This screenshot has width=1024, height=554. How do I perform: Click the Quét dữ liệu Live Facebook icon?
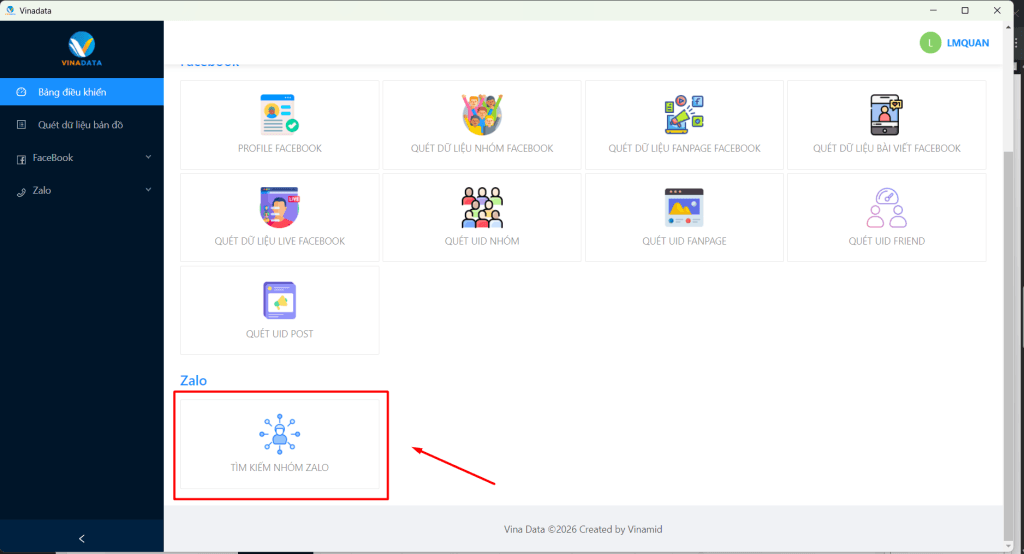[279, 207]
